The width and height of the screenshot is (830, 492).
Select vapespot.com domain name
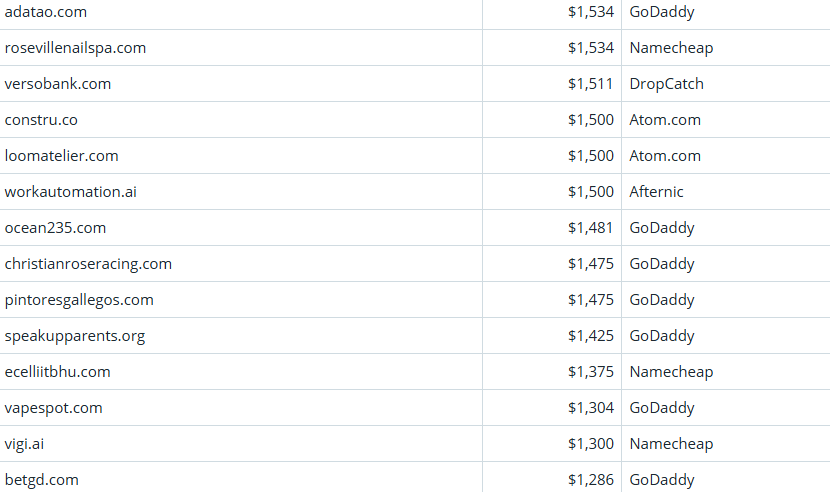(x=53, y=408)
